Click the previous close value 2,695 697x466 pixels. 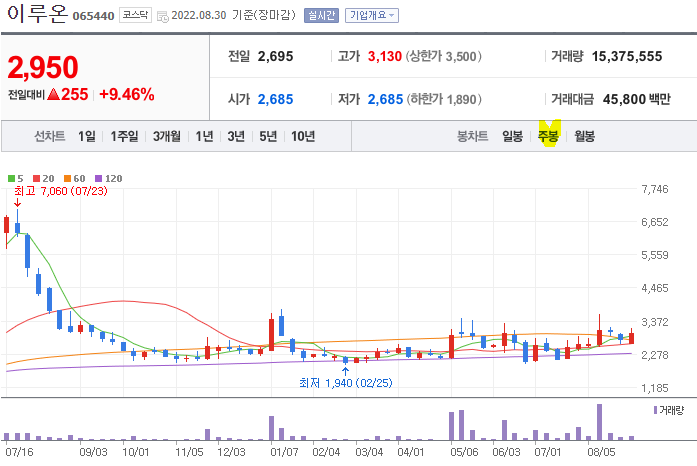click(x=275, y=56)
